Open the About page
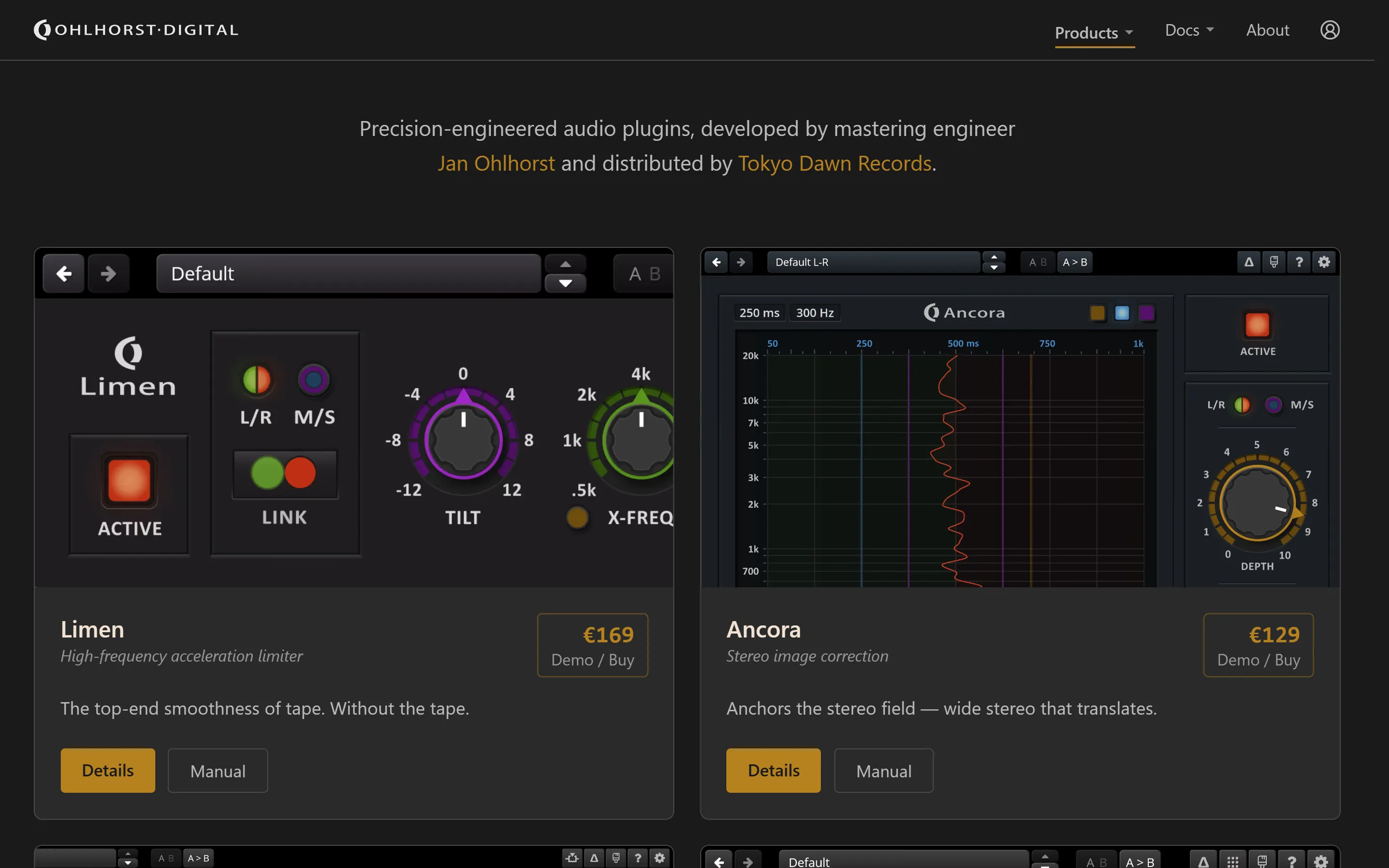The image size is (1389, 868). coord(1267,30)
